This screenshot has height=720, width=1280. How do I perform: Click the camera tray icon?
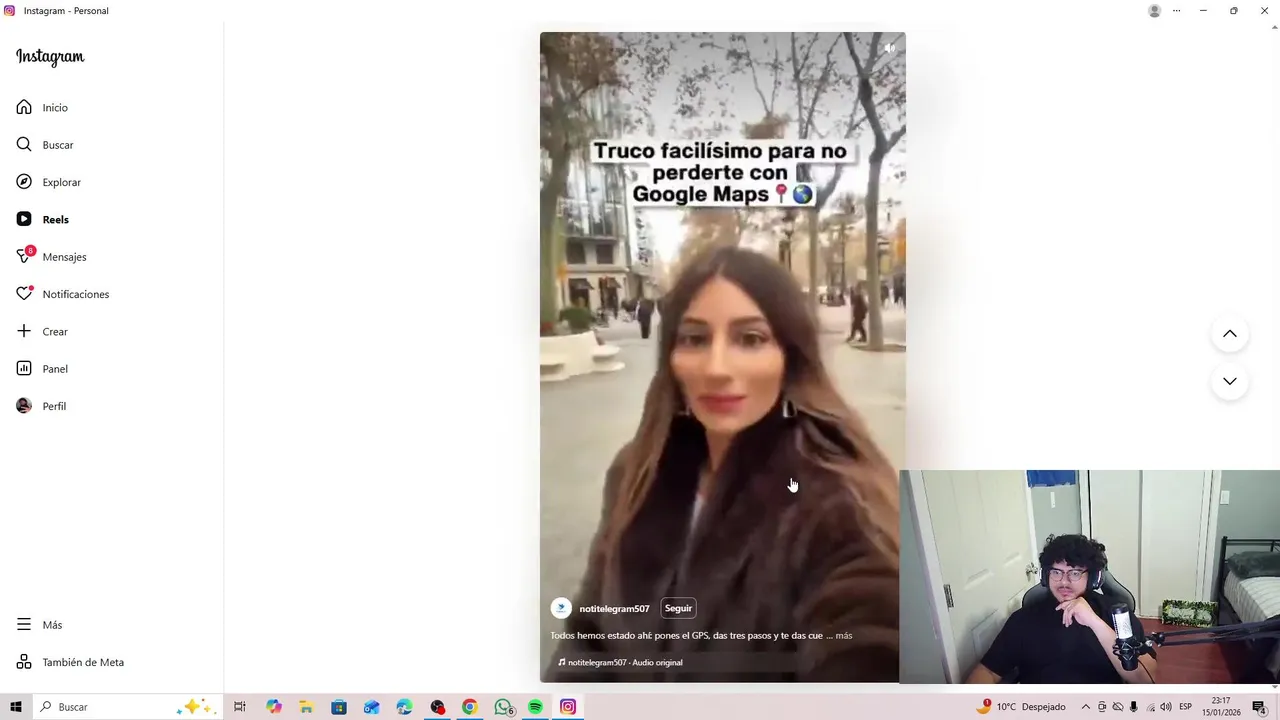(1102, 707)
